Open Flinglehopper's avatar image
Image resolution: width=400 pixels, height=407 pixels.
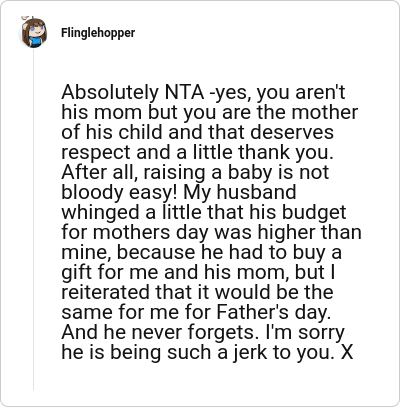tap(33, 33)
